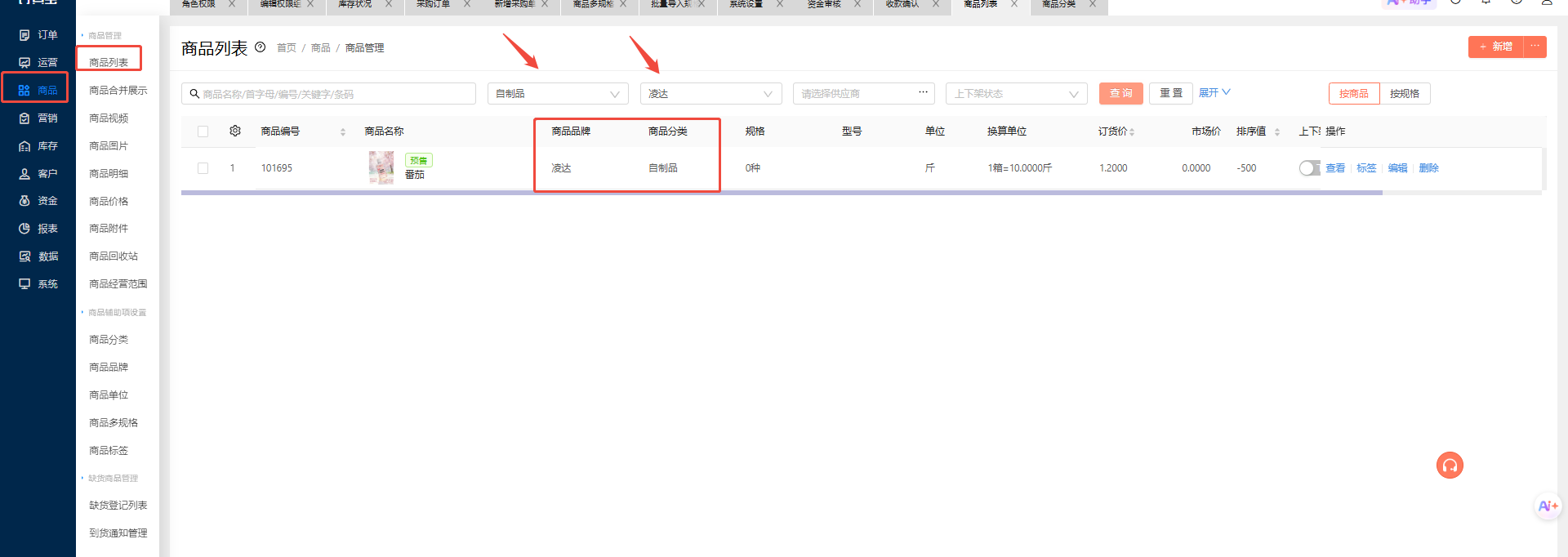This screenshot has height=557, width=1568.
Task: Switch the view to 按商品
Action: [1354, 94]
